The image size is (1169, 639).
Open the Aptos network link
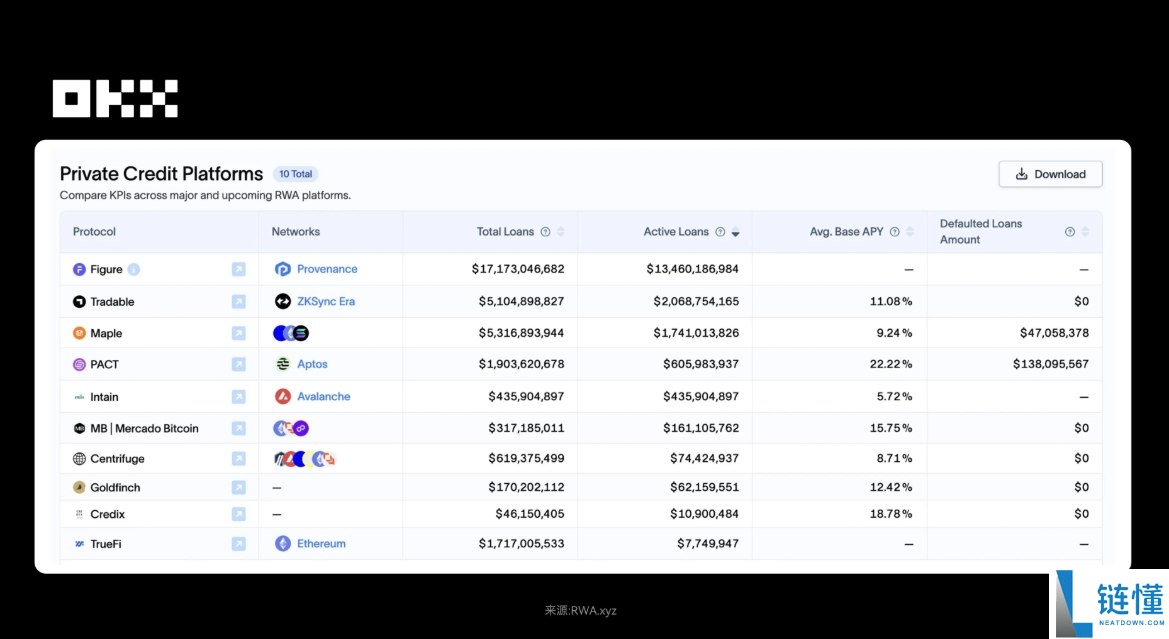tap(312, 364)
